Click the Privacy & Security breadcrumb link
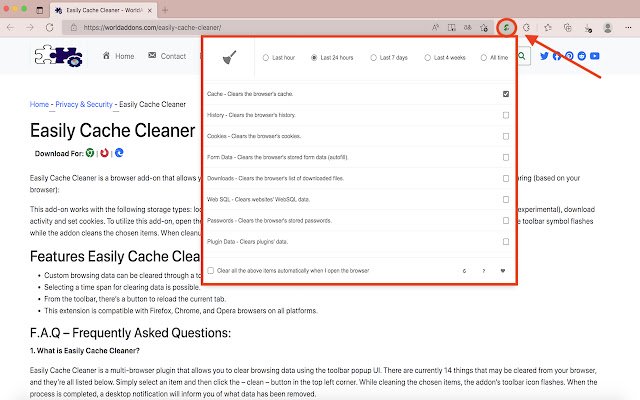Viewport: 640px width, 400px height. [84, 104]
